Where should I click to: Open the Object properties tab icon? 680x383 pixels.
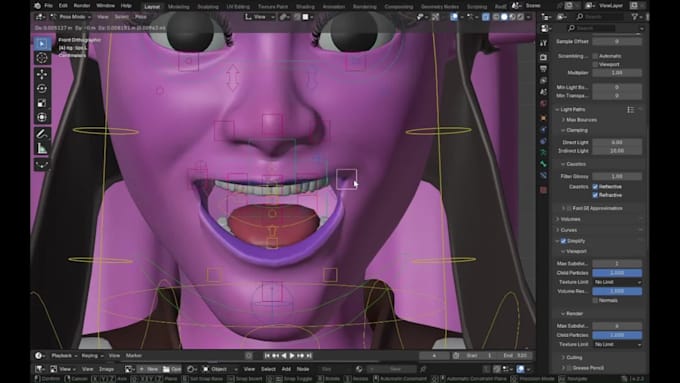tap(543, 118)
